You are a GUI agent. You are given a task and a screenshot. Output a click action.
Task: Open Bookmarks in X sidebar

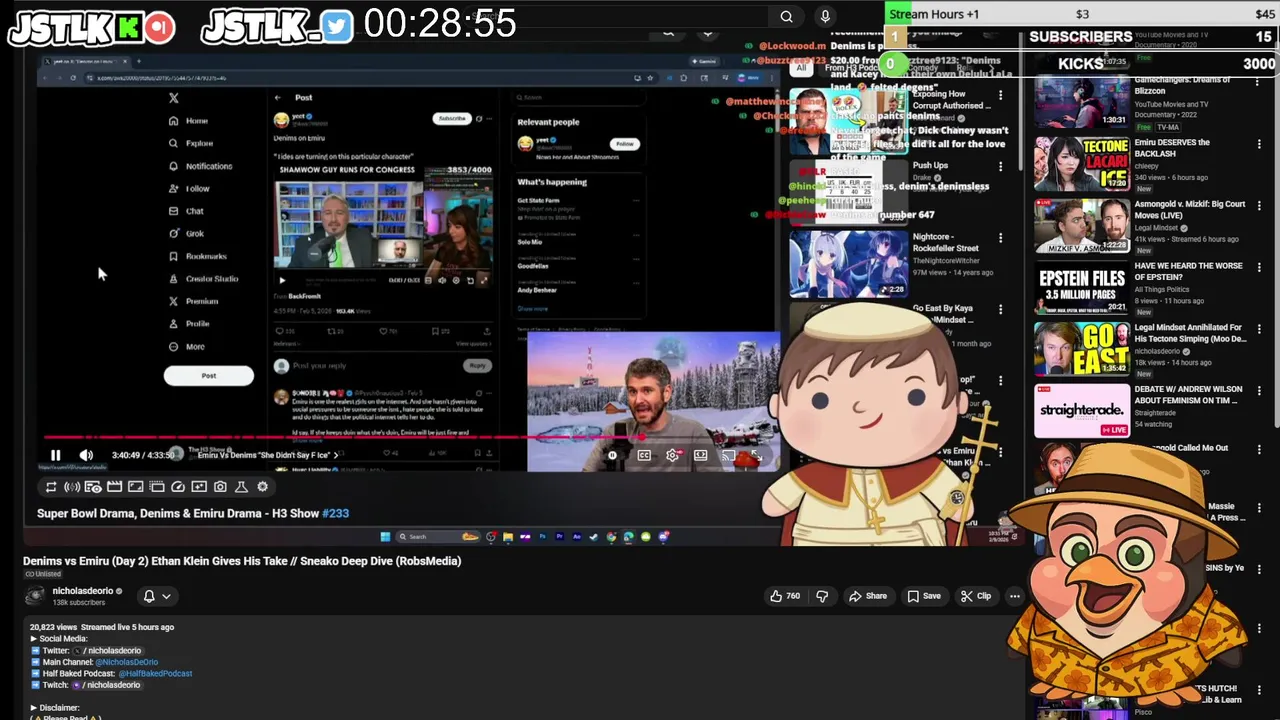pyautogui.click(x=197, y=256)
